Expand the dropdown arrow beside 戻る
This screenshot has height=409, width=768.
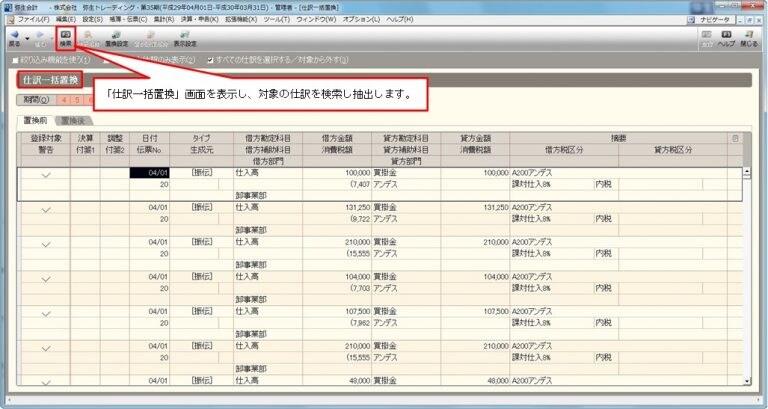(27, 38)
